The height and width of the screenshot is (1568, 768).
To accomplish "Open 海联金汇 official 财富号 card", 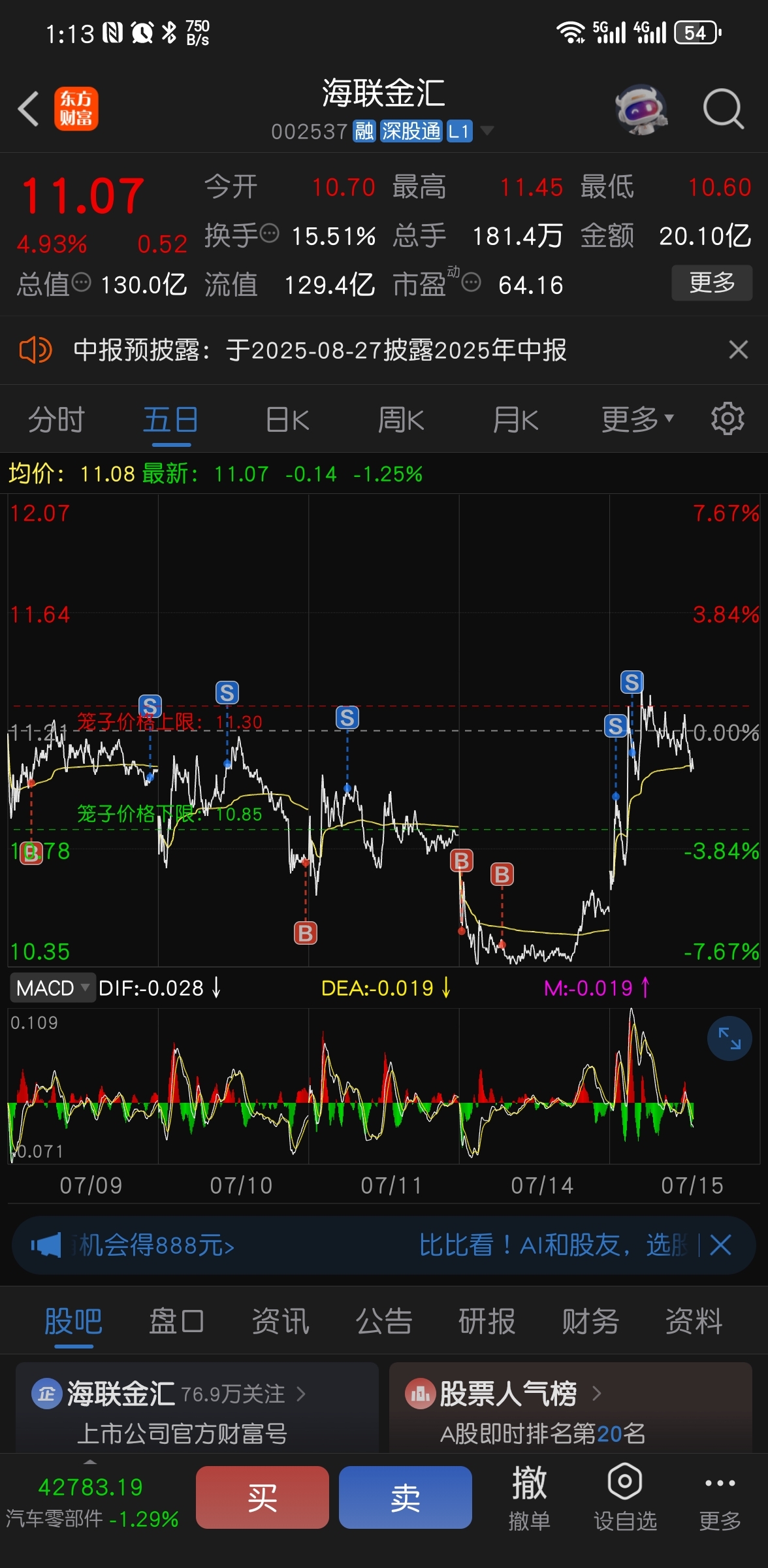I will (x=197, y=1407).
